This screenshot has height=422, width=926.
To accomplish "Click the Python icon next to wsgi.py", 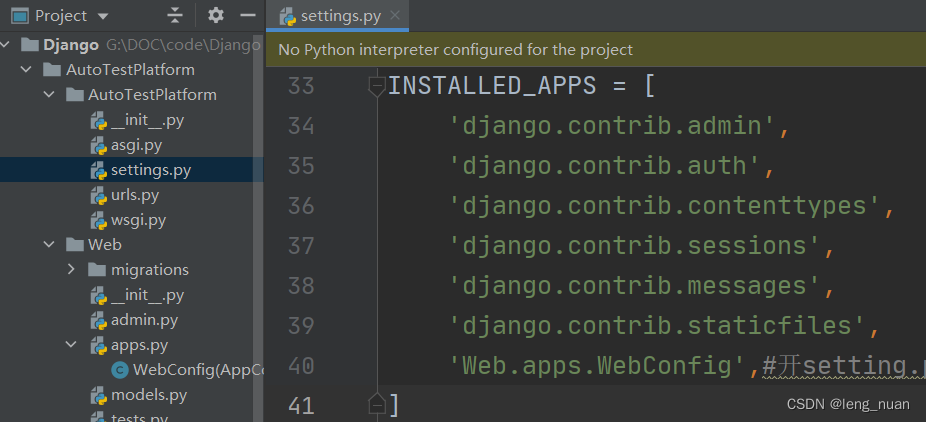I will [x=99, y=220].
